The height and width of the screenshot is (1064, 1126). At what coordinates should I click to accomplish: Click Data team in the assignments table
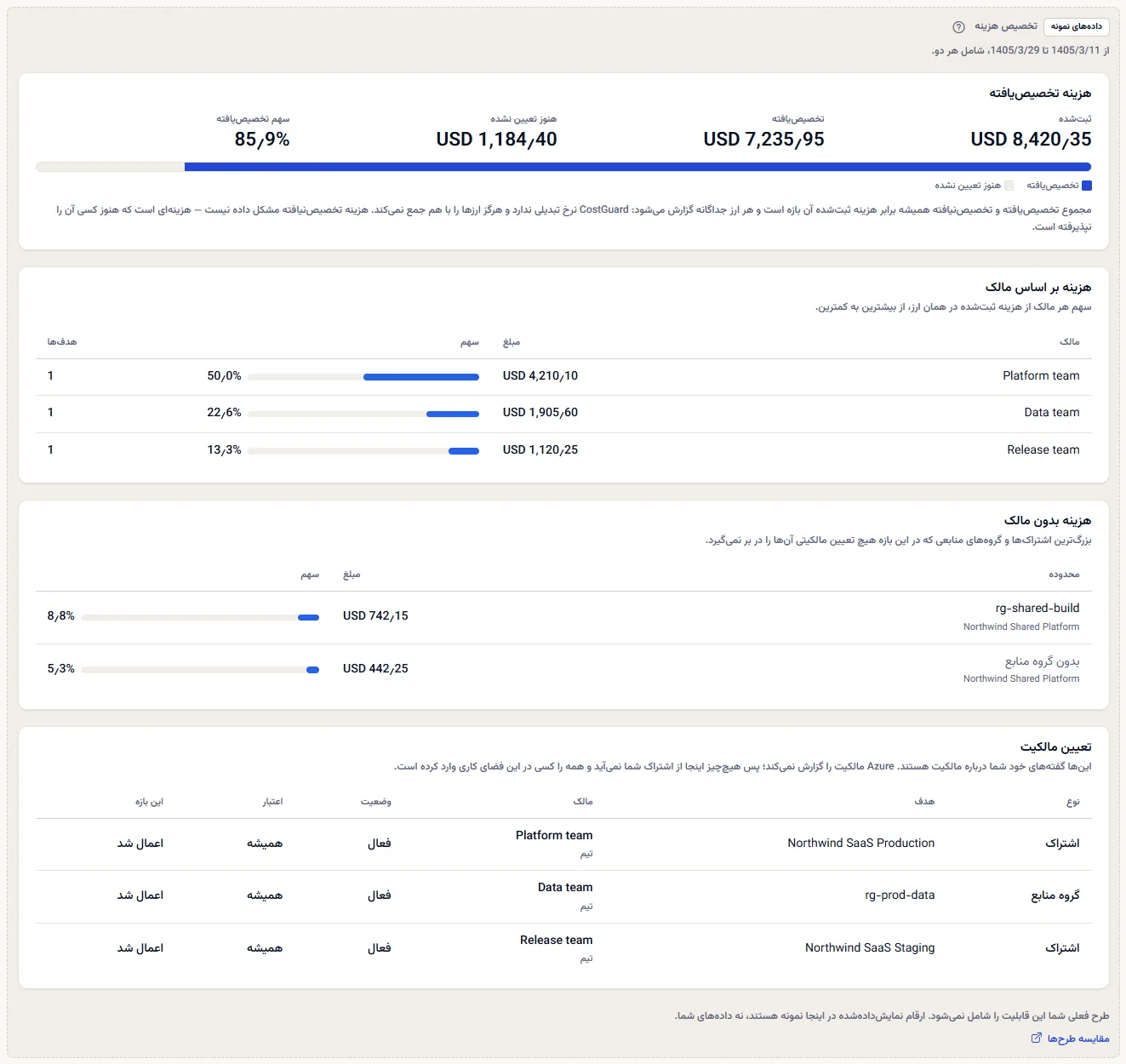point(565,888)
